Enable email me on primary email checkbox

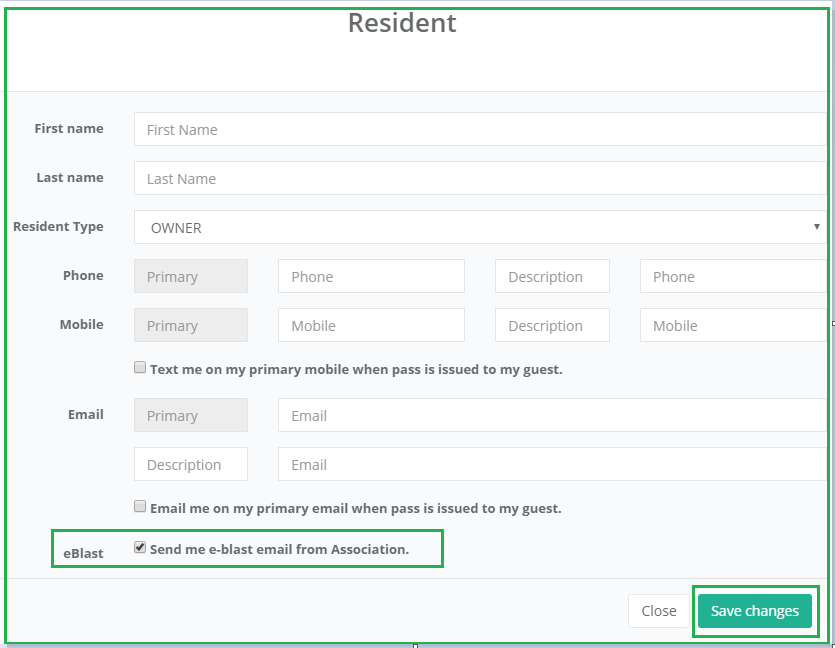point(141,507)
